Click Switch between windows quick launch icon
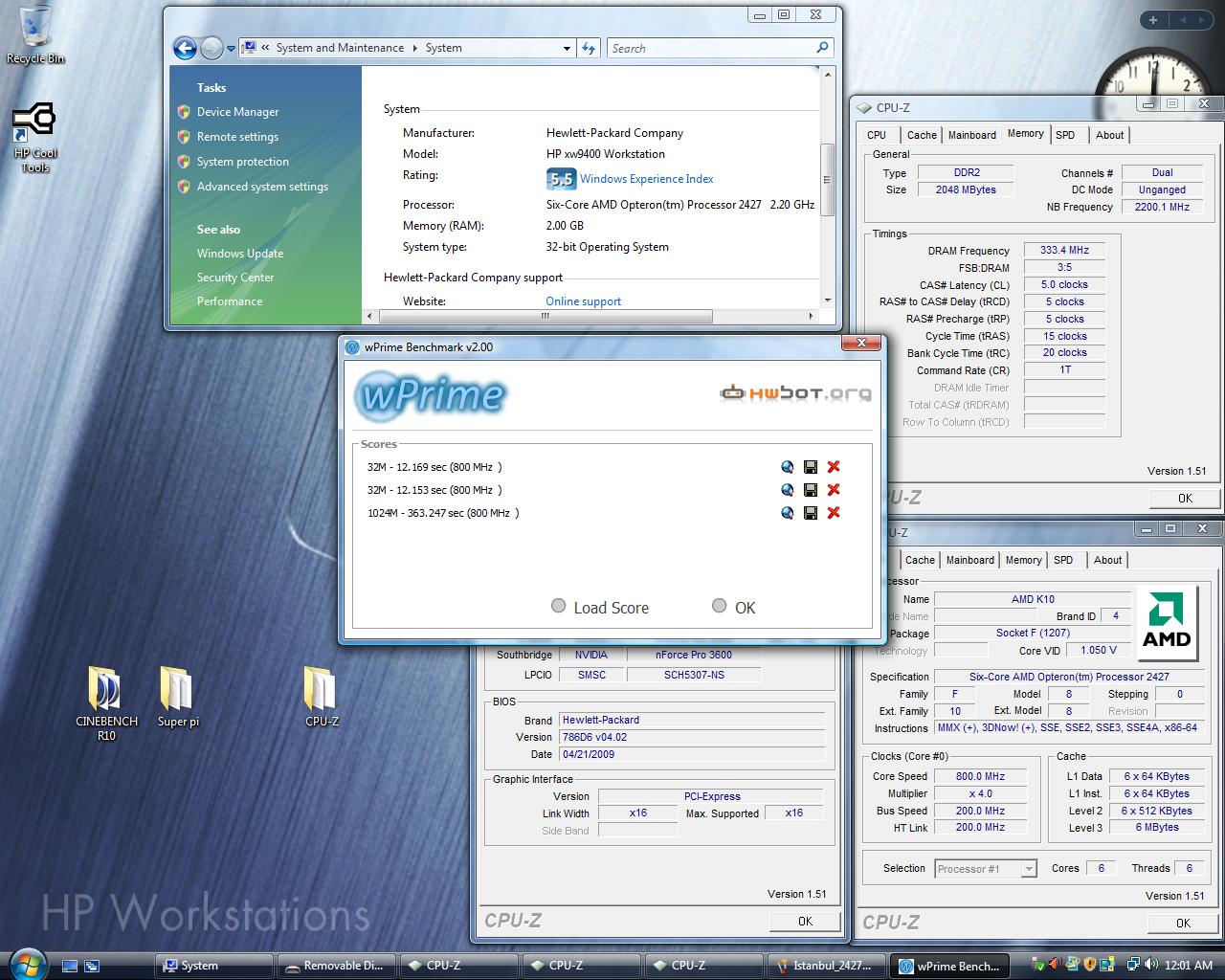The height and width of the screenshot is (980, 1225). (x=92, y=966)
